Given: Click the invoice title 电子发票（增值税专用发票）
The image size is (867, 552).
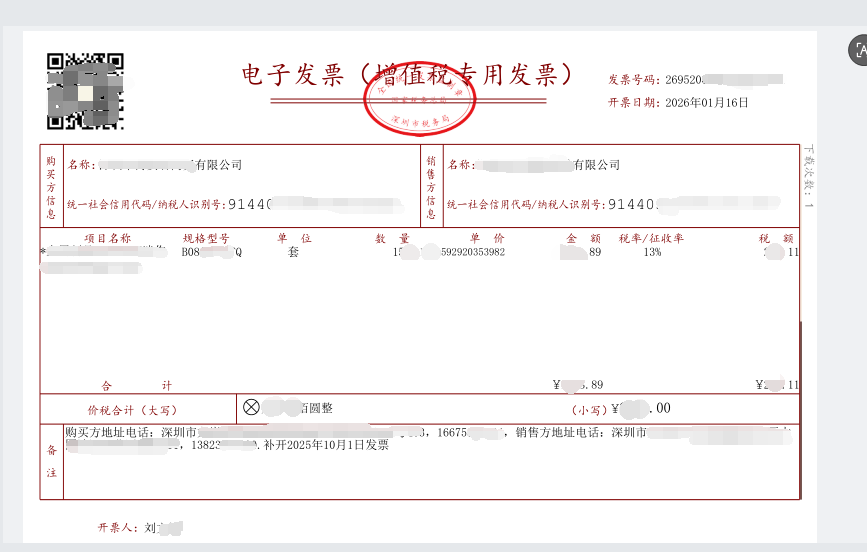Looking at the screenshot, I should [410, 75].
